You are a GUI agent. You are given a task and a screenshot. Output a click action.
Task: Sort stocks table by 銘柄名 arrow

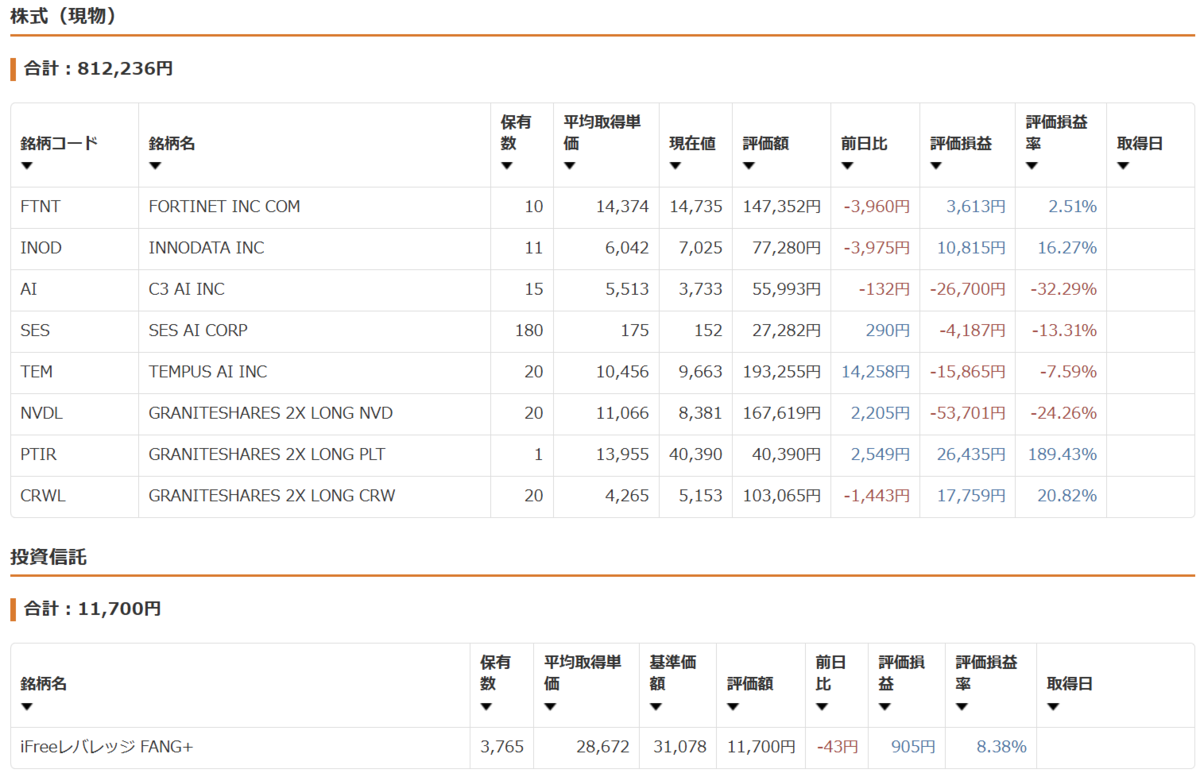pos(155,166)
